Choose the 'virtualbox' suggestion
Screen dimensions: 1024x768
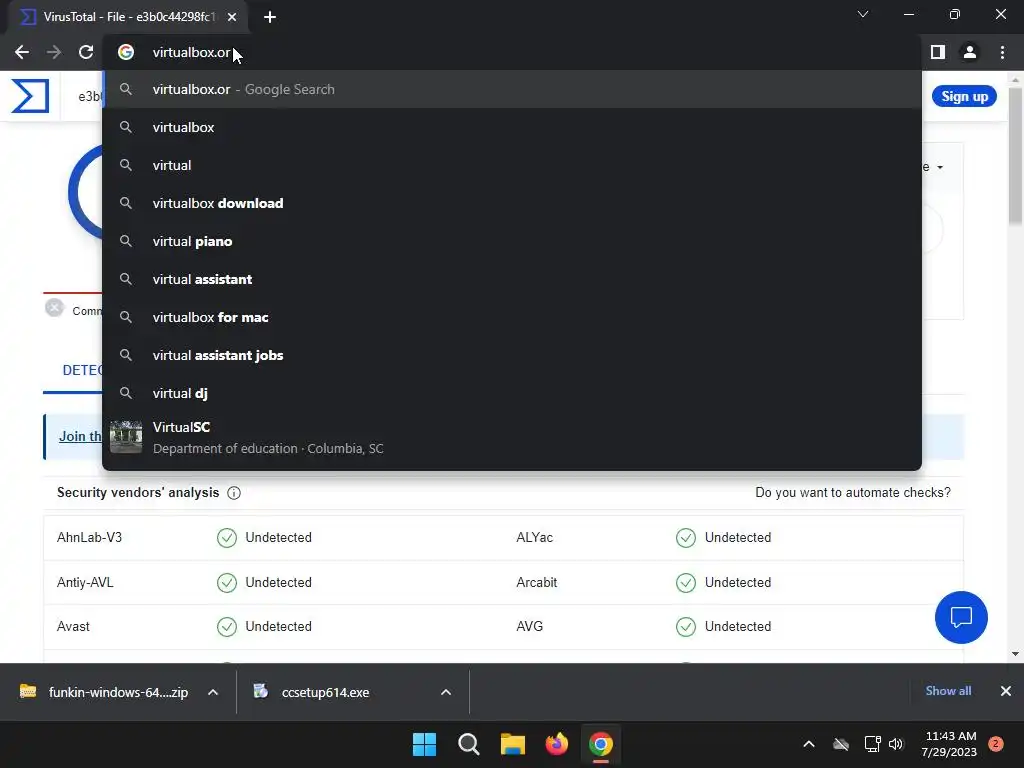[x=512, y=127]
